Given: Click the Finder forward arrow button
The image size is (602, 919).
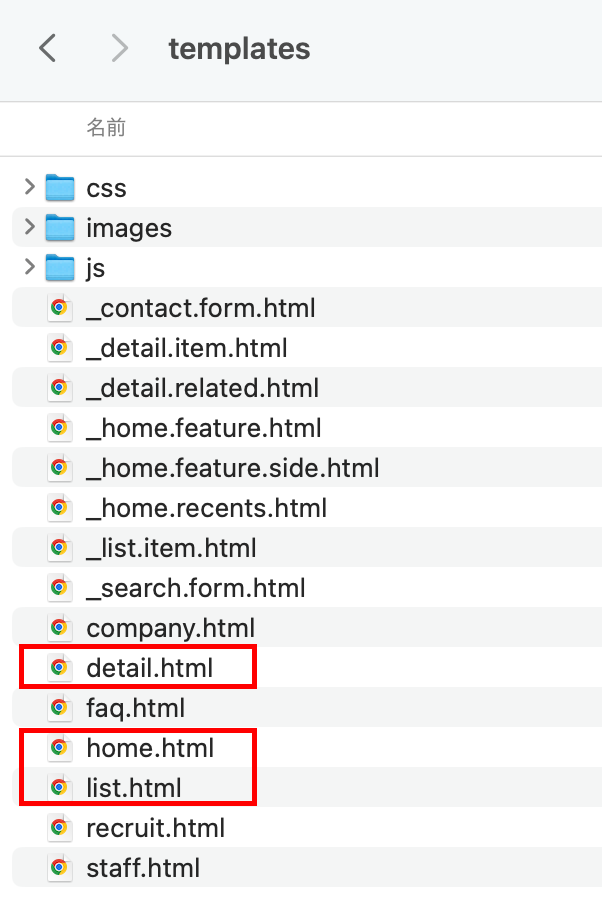Looking at the screenshot, I should (120, 48).
